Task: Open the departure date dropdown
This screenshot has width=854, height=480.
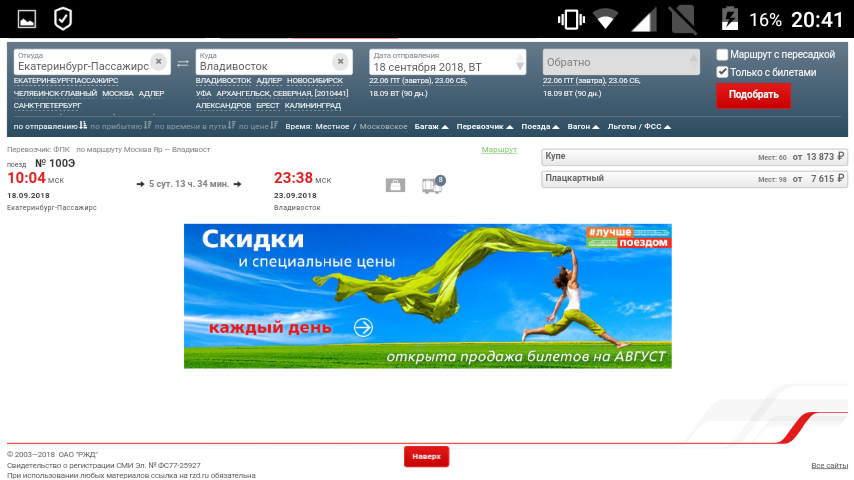Action: pyautogui.click(x=519, y=65)
